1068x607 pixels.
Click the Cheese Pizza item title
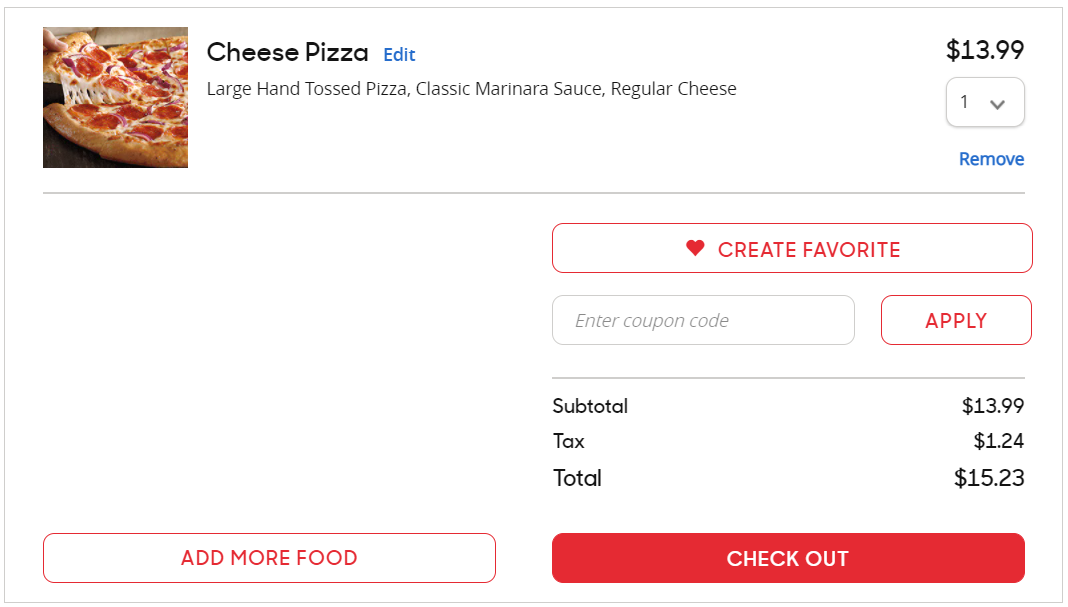287,52
